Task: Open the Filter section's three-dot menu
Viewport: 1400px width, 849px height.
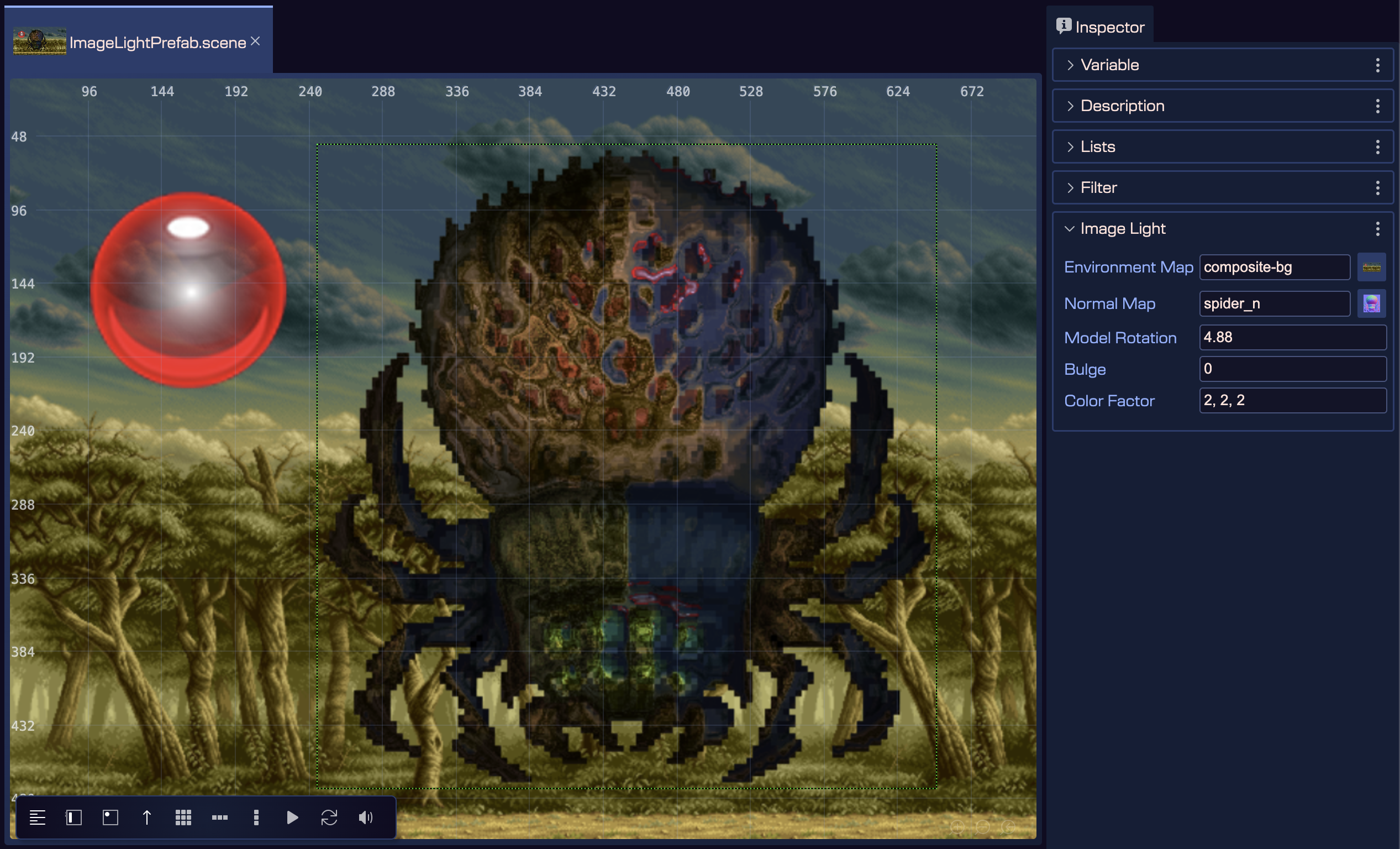Action: (x=1377, y=187)
